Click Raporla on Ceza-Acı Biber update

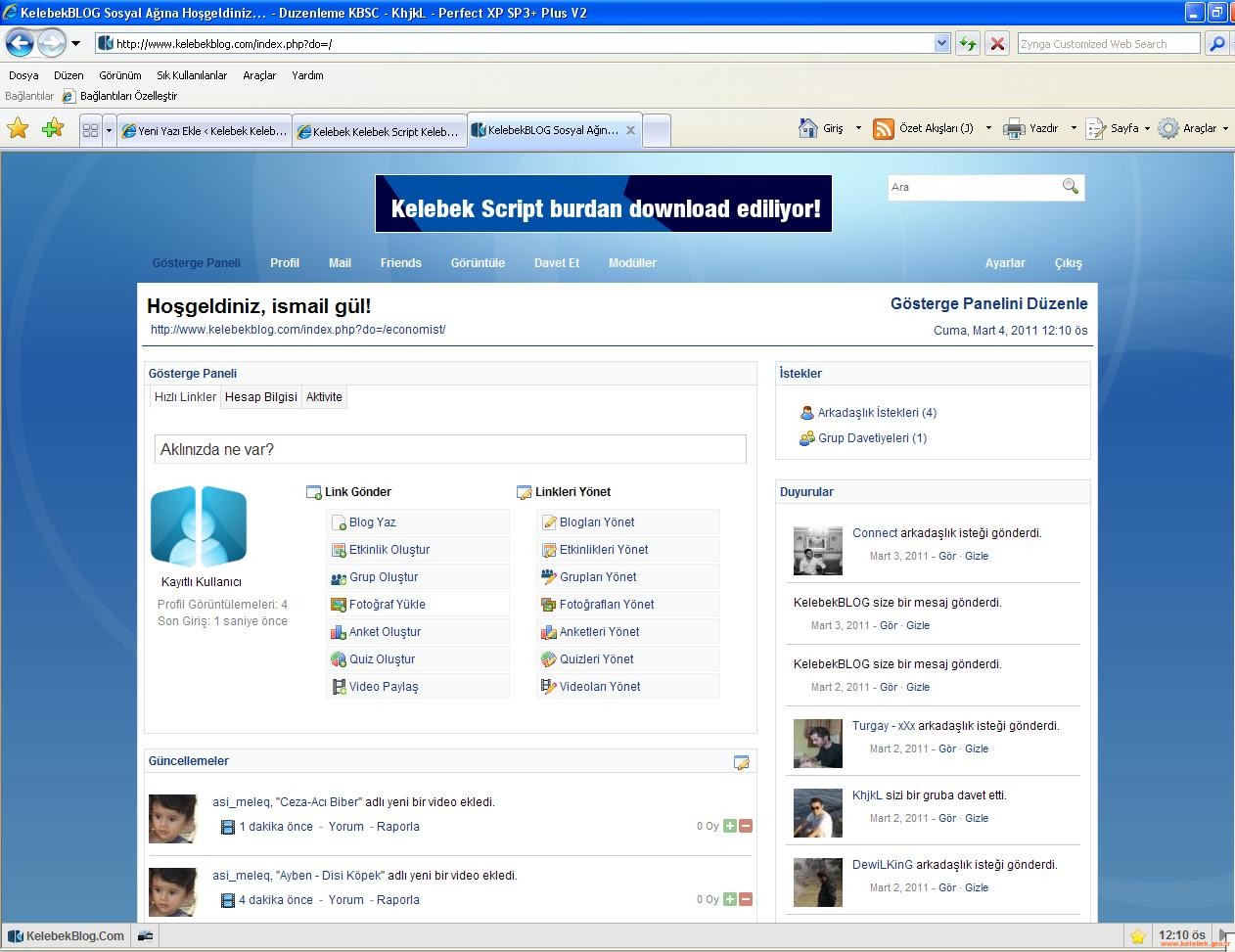click(398, 826)
